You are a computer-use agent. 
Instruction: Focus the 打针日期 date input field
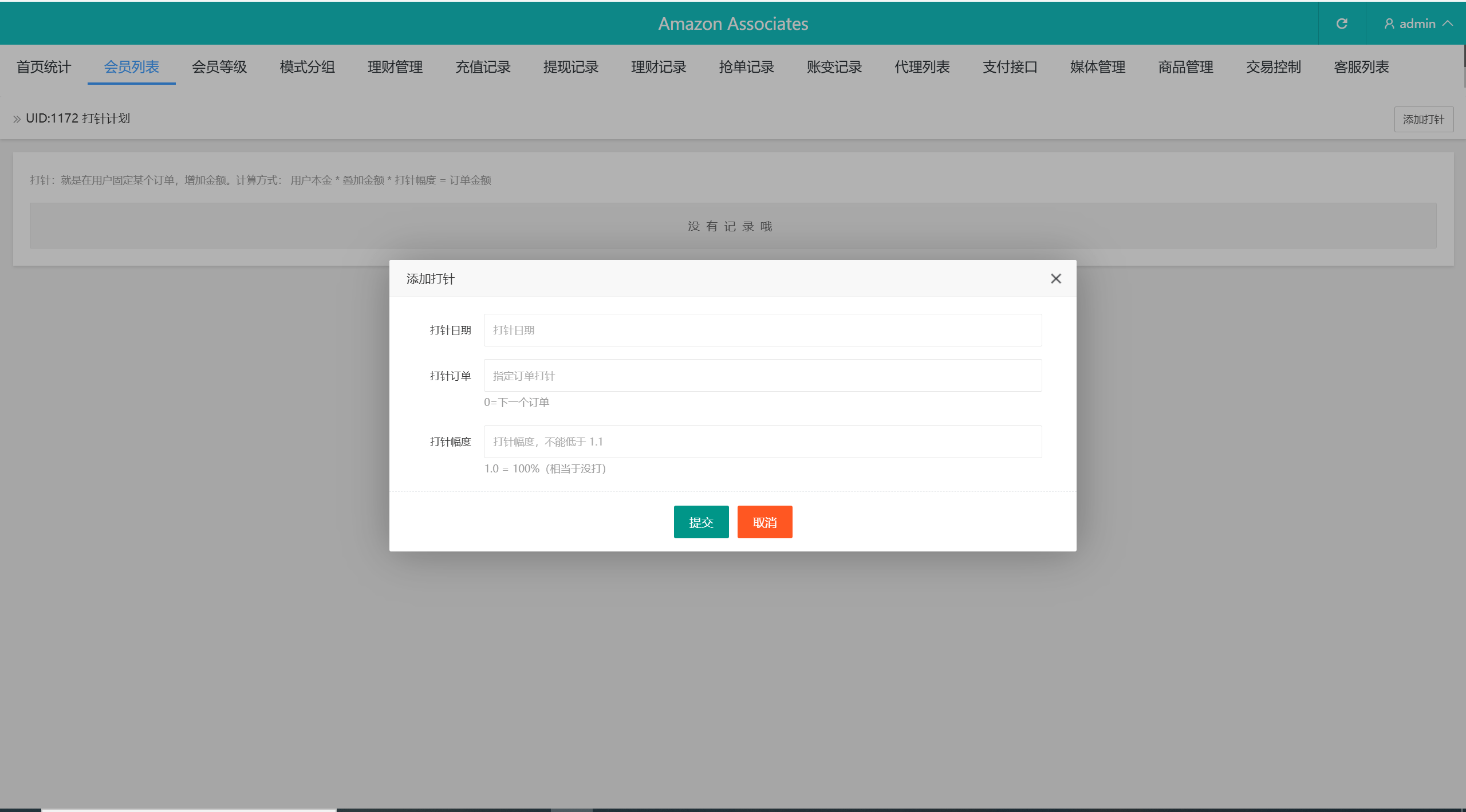[x=762, y=330]
